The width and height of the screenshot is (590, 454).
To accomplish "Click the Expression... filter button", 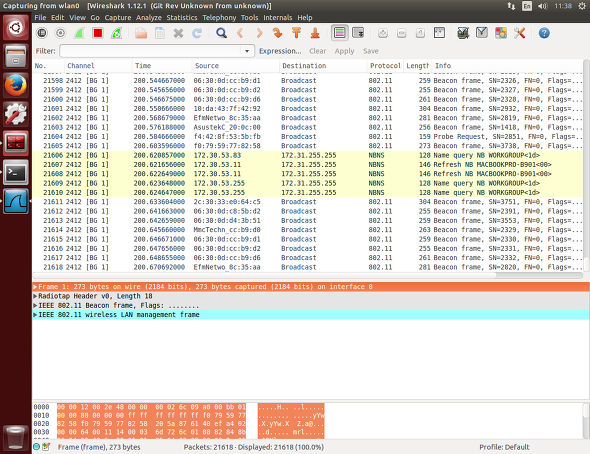I will [280, 51].
